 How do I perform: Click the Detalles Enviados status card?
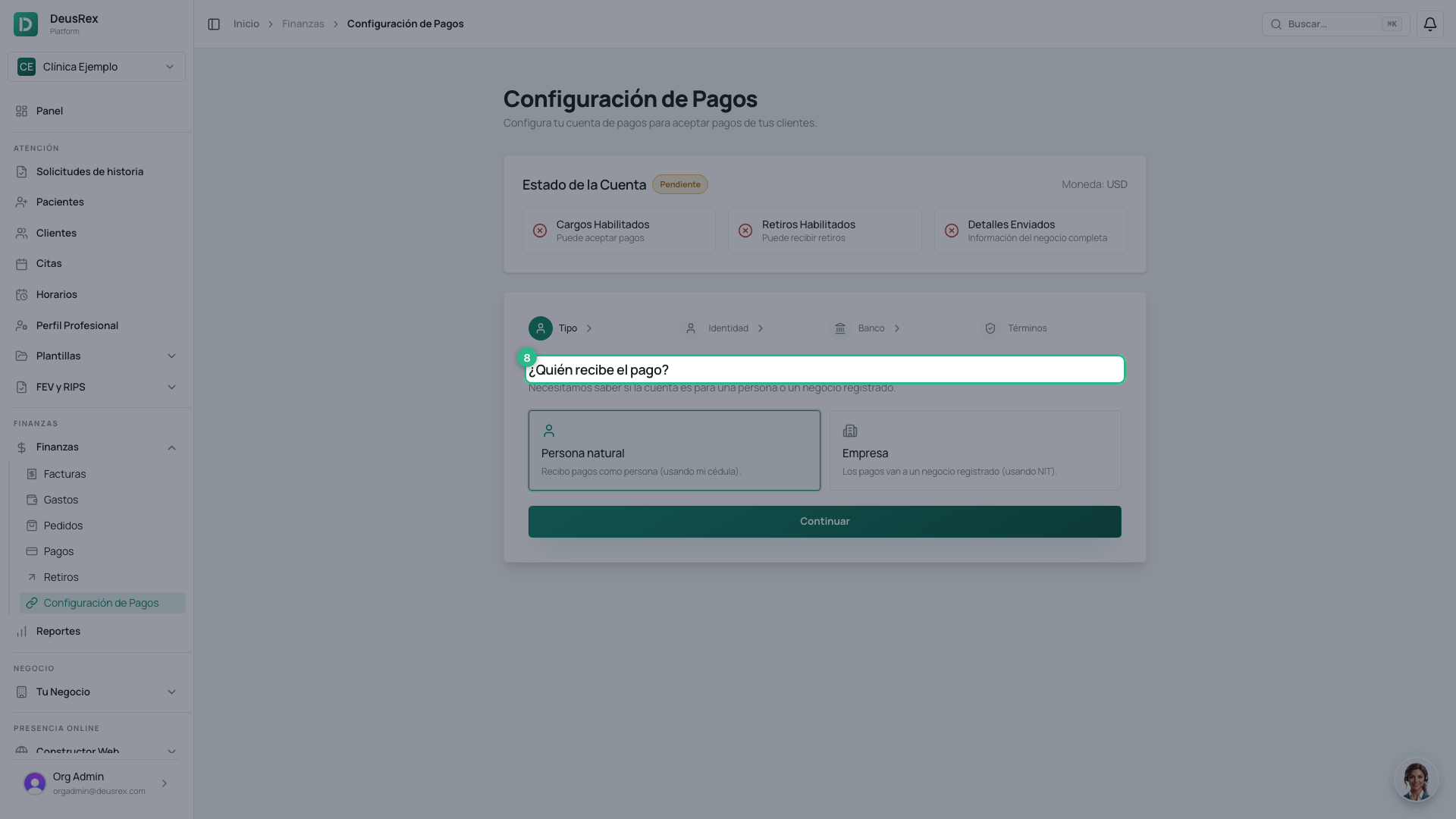tap(1031, 231)
